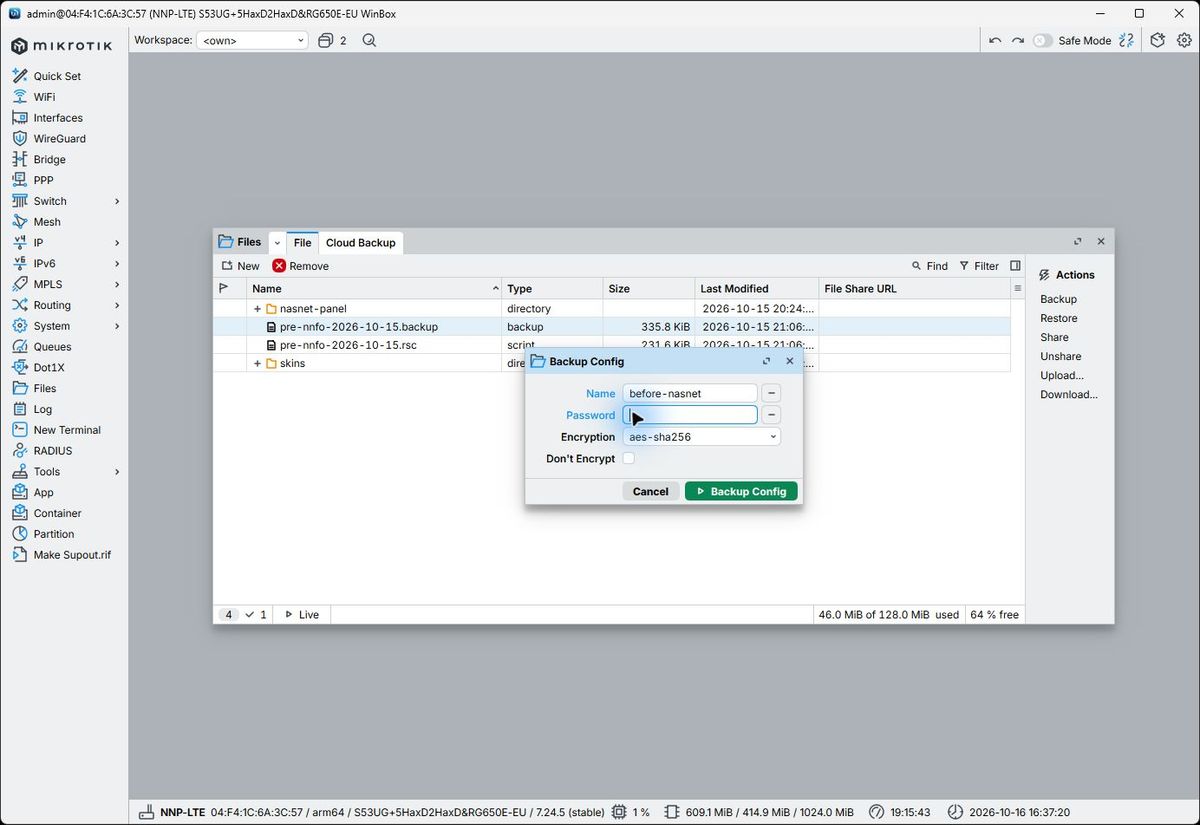Open IPv6 menu item
Screen dimensions: 1200x825
tap(44, 264)
